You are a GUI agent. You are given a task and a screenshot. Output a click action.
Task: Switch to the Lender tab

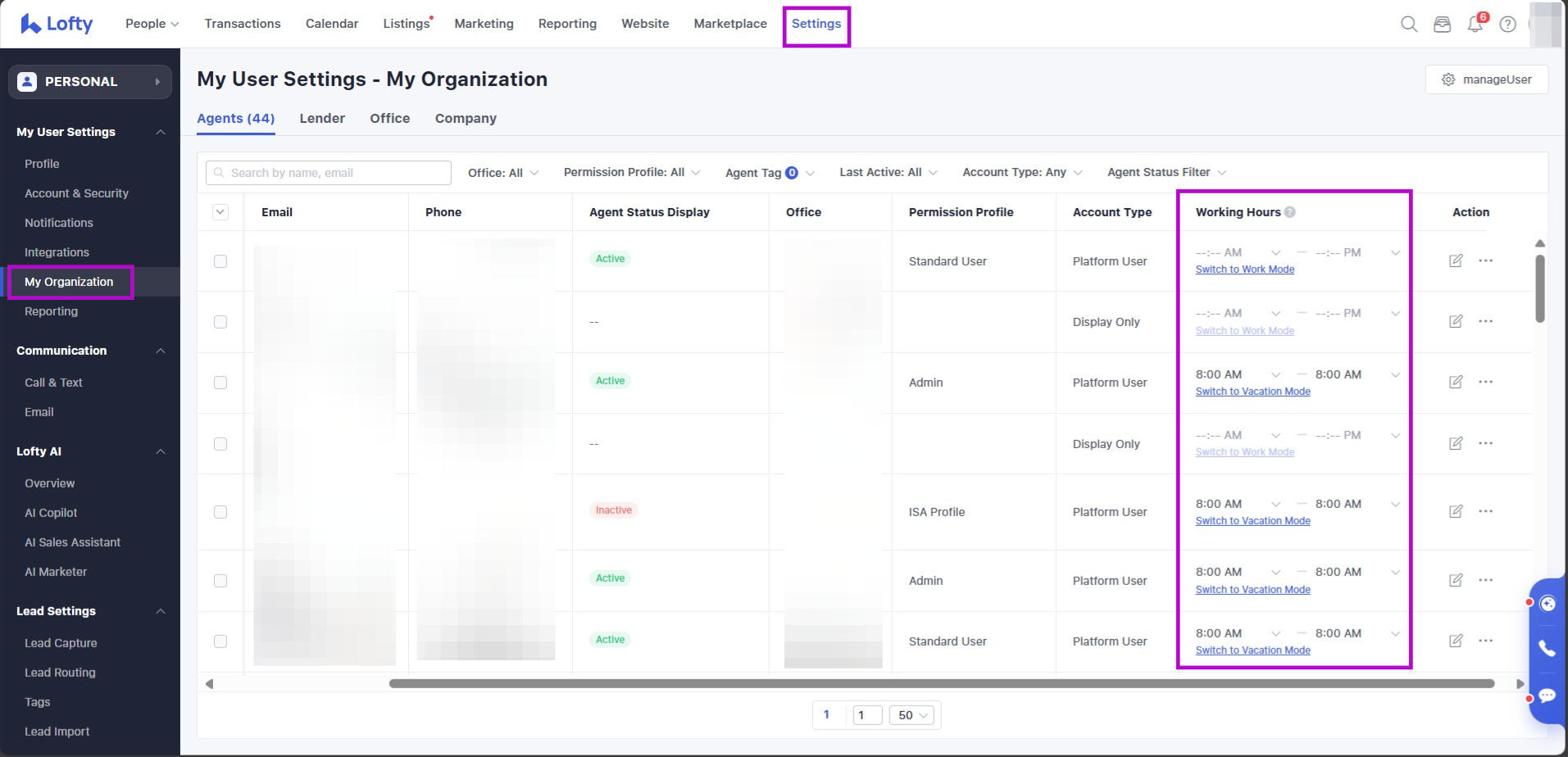[322, 118]
